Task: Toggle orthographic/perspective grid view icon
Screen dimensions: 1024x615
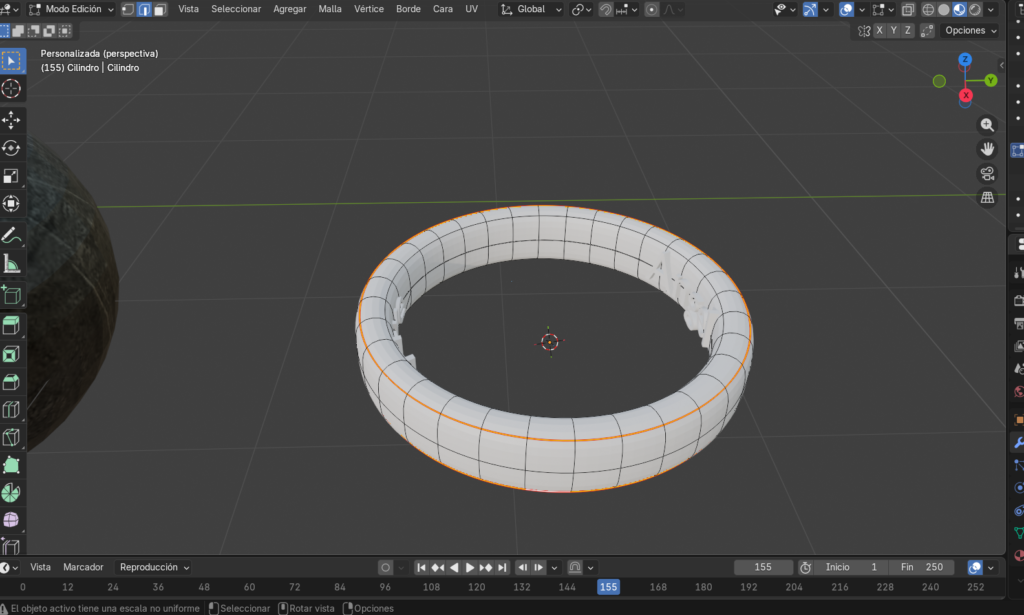Action: coord(987,197)
